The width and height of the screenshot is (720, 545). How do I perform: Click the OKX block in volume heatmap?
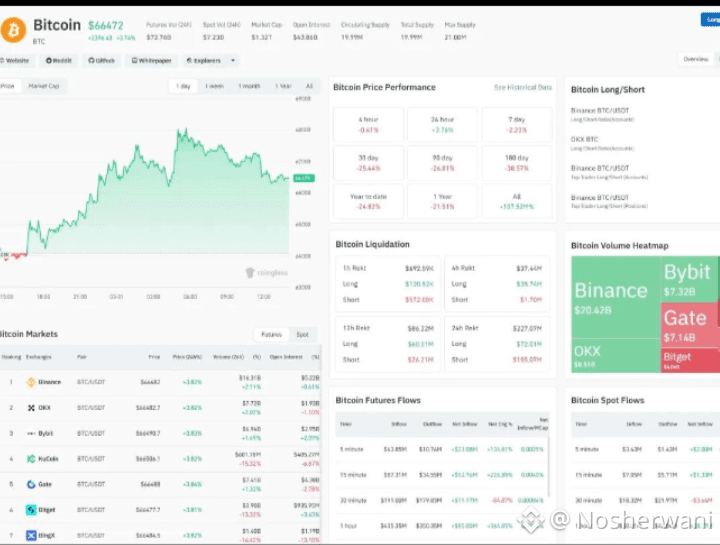coord(615,356)
